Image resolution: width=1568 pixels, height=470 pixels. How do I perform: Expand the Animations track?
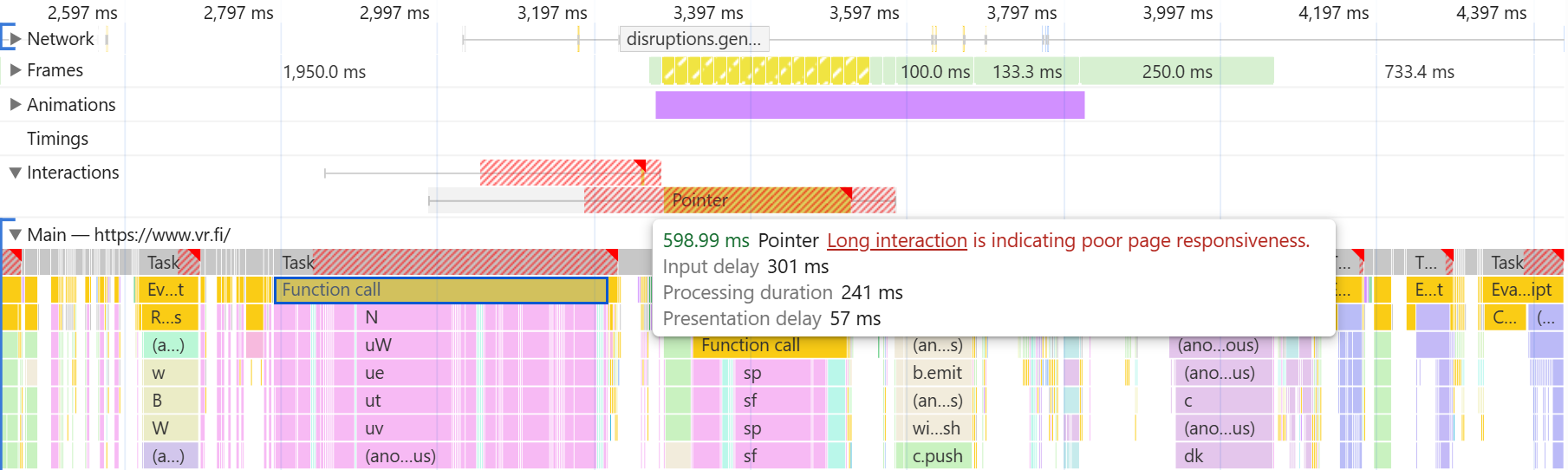pyautogui.click(x=15, y=105)
